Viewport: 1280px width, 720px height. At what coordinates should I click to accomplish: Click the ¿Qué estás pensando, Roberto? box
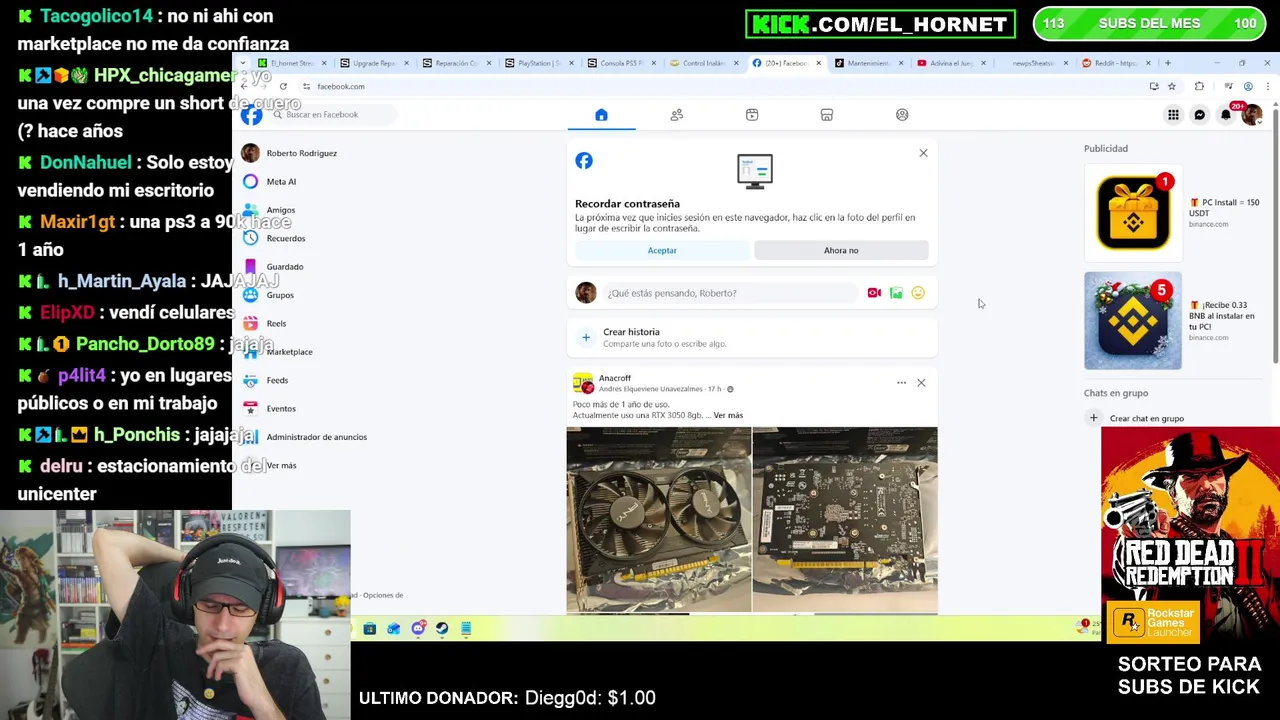click(x=730, y=293)
